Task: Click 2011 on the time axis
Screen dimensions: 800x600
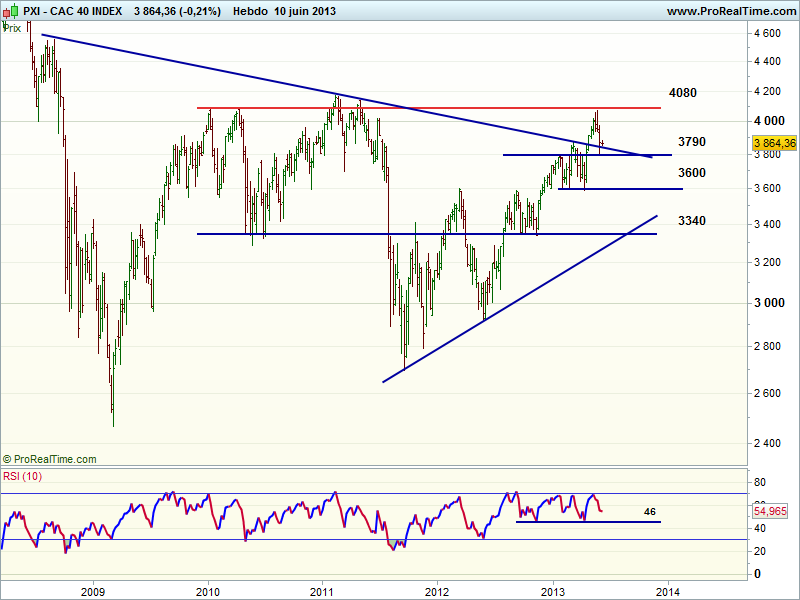Action: pos(322,590)
